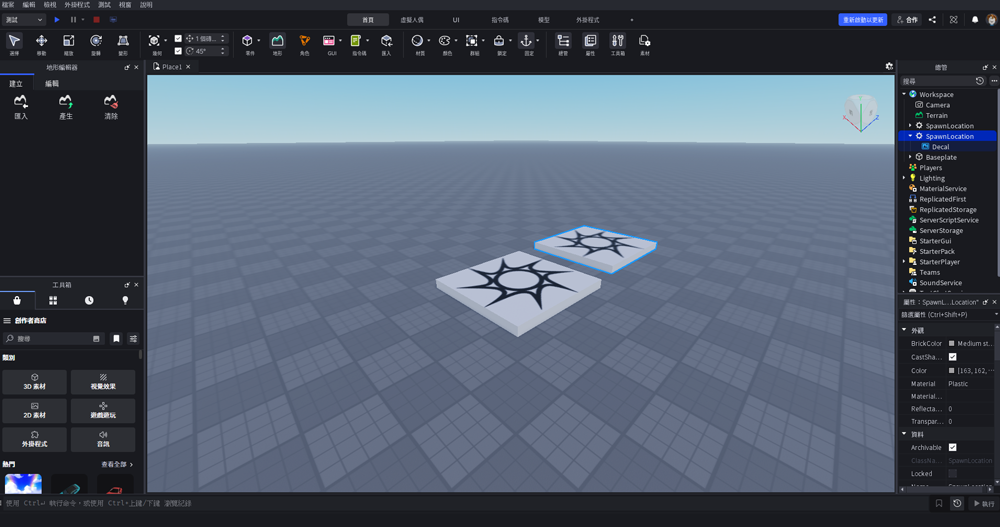Open the 3D 素材 category button
Viewport: 1000px width, 527px height.
34,382
